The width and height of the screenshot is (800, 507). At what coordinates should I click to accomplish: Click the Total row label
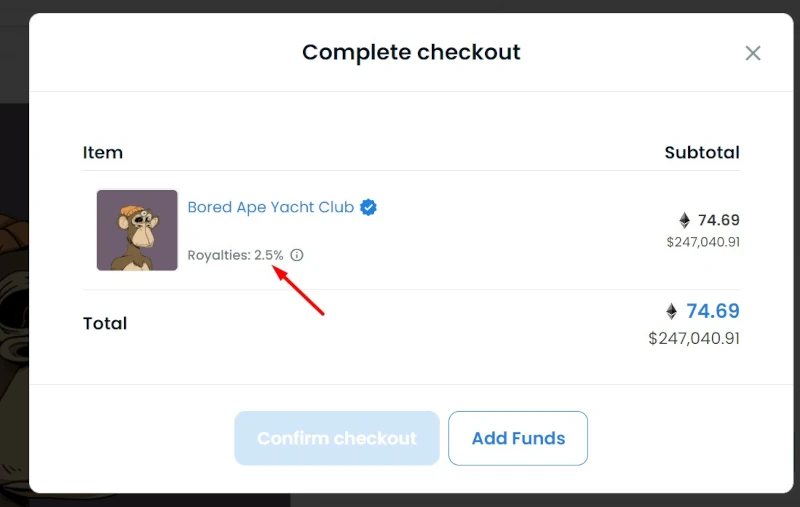click(105, 323)
